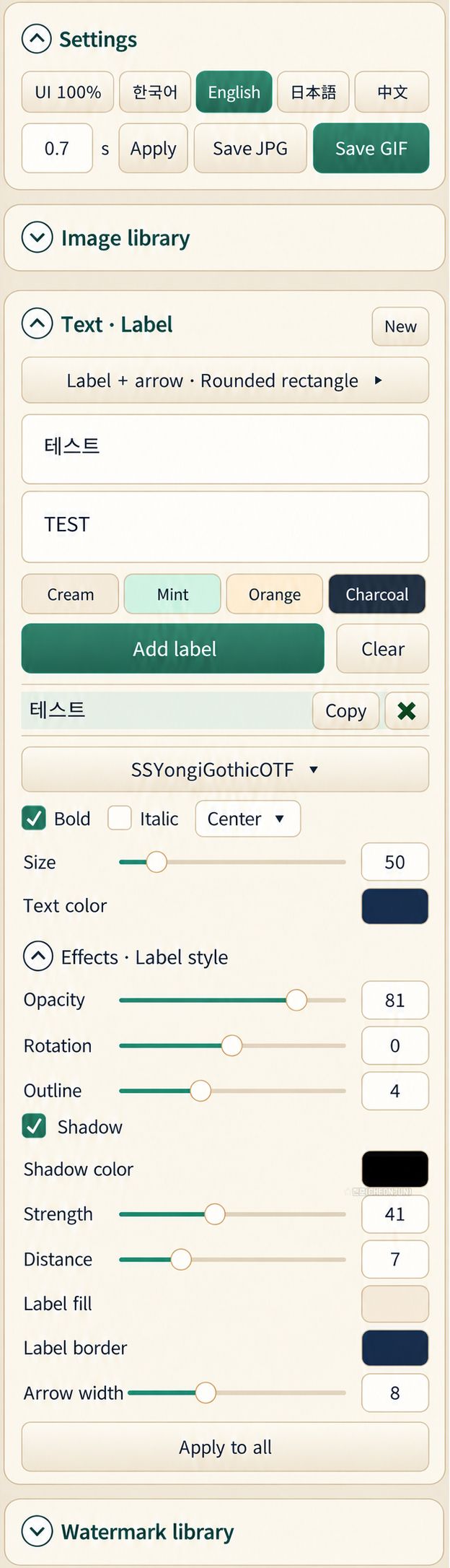
Task: Copy the 테스트 label
Action: [x=345, y=711]
